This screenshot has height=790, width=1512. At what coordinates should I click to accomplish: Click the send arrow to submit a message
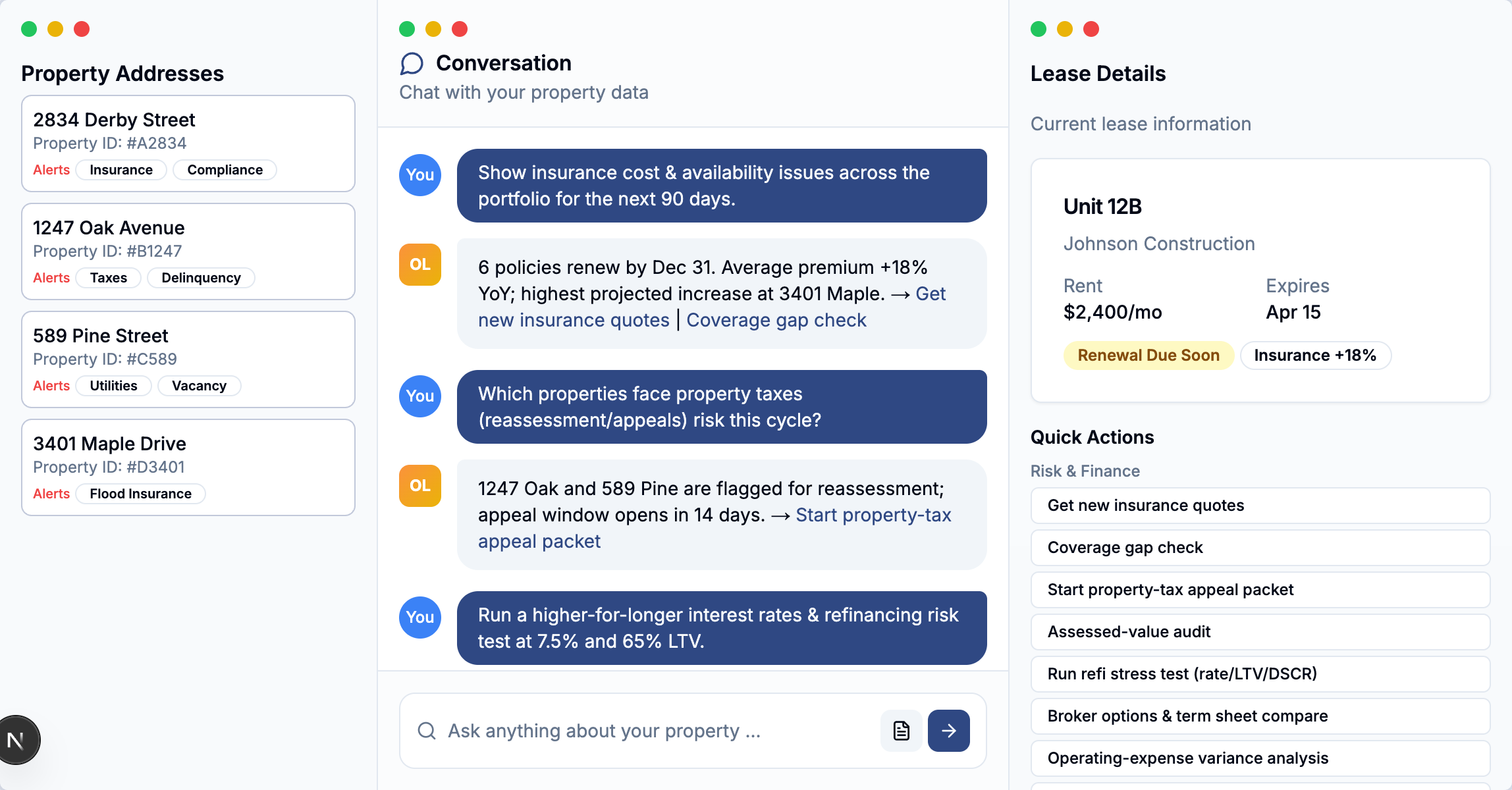coord(948,731)
